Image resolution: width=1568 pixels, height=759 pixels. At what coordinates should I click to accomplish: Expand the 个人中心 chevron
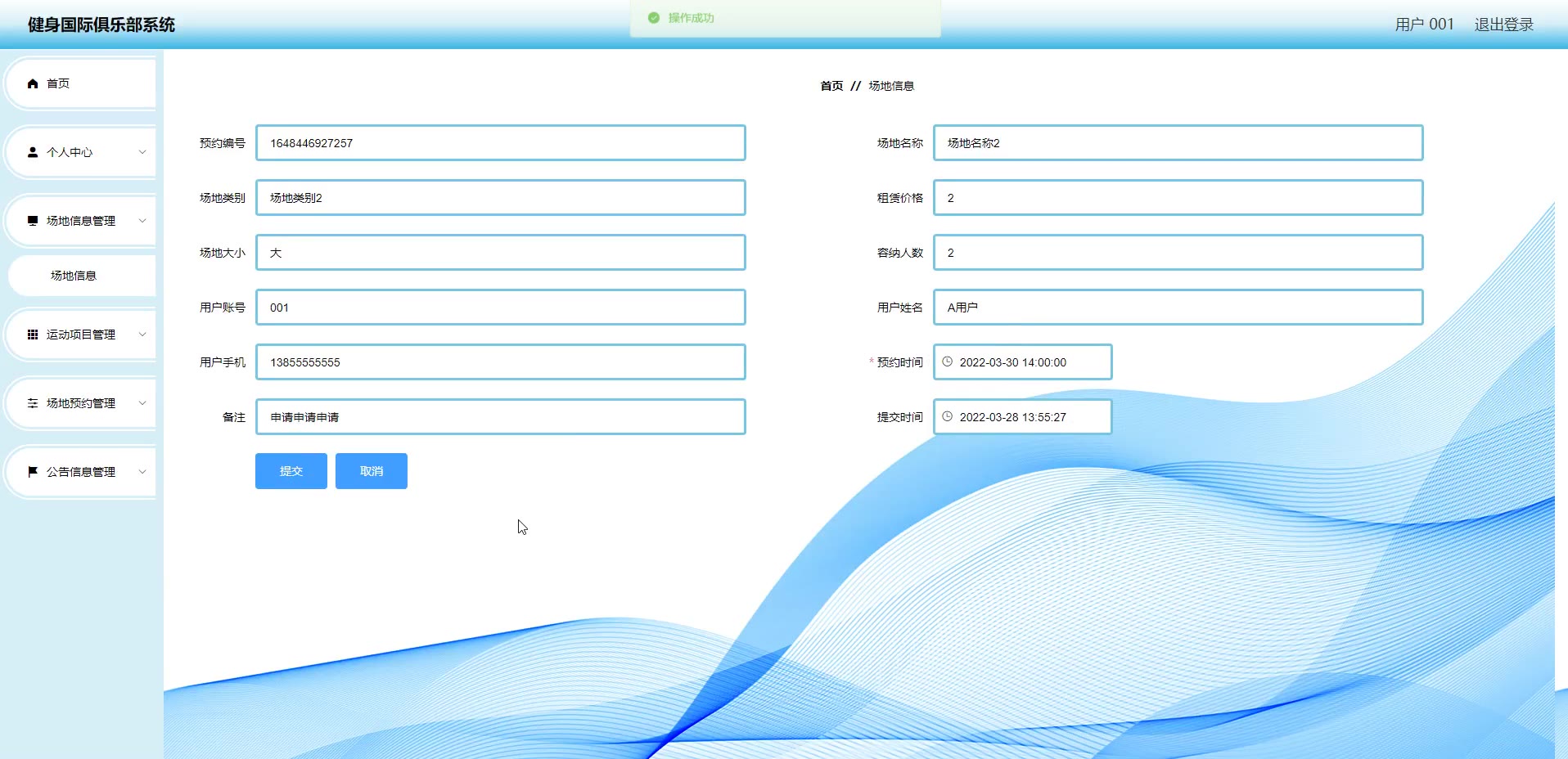(x=142, y=152)
